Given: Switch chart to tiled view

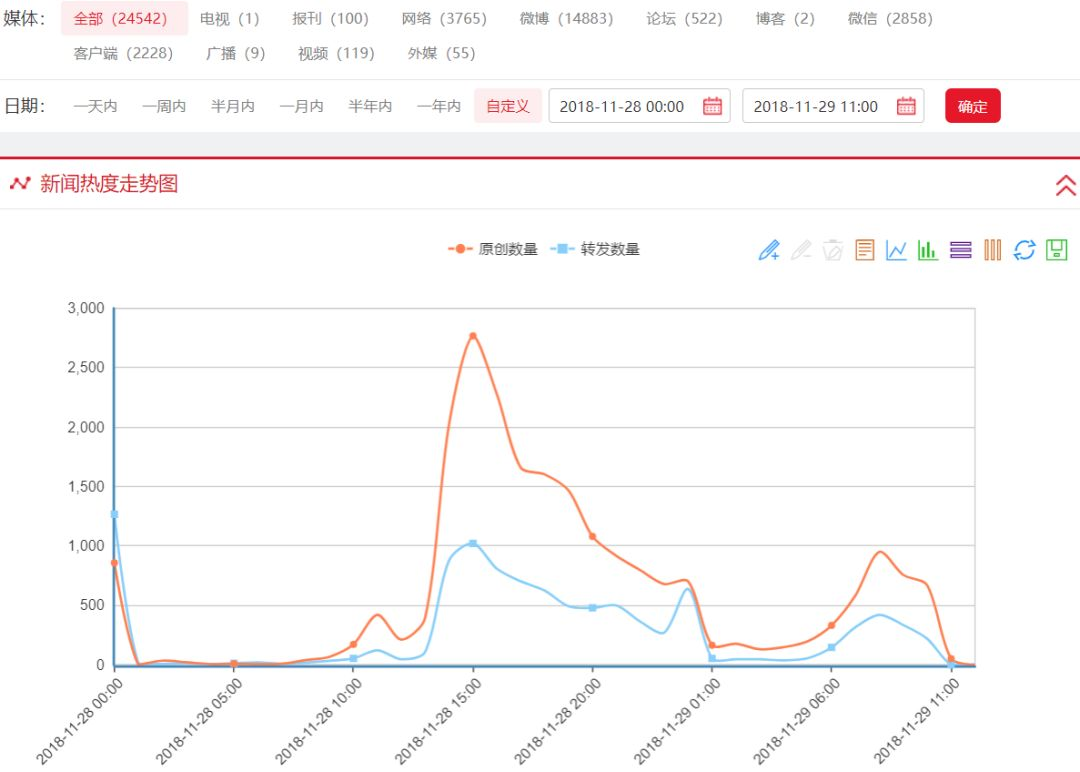Looking at the screenshot, I should pyautogui.click(x=993, y=249).
